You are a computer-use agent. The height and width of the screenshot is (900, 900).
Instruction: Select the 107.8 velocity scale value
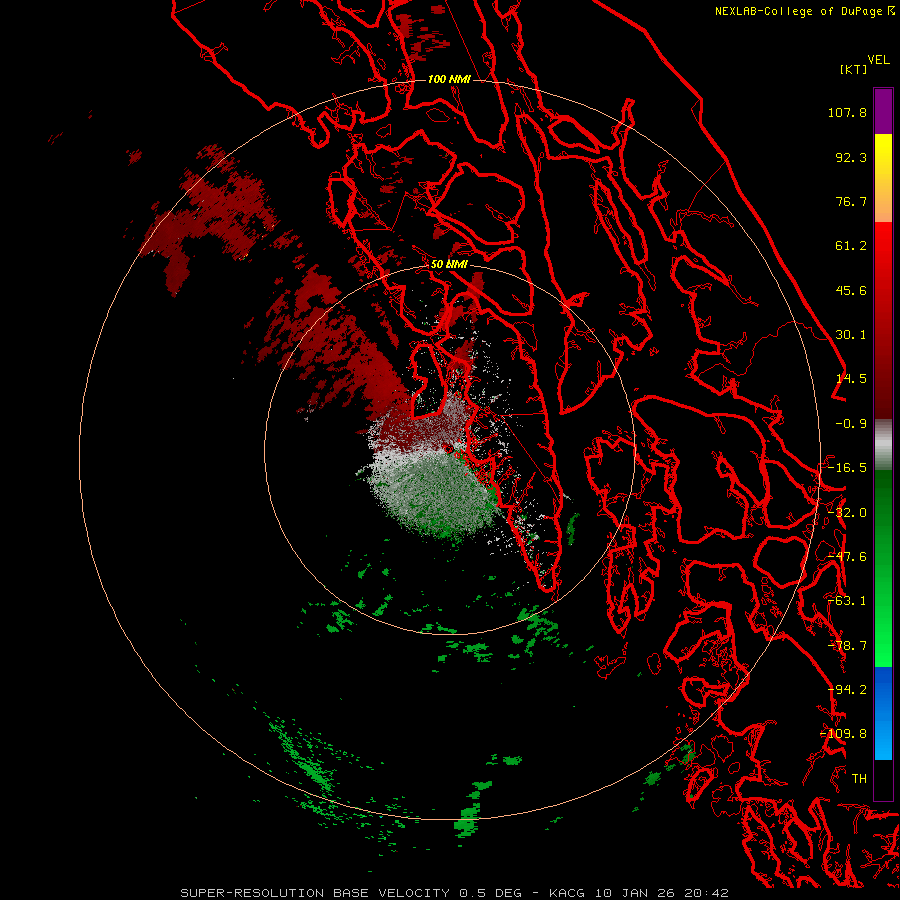point(847,112)
